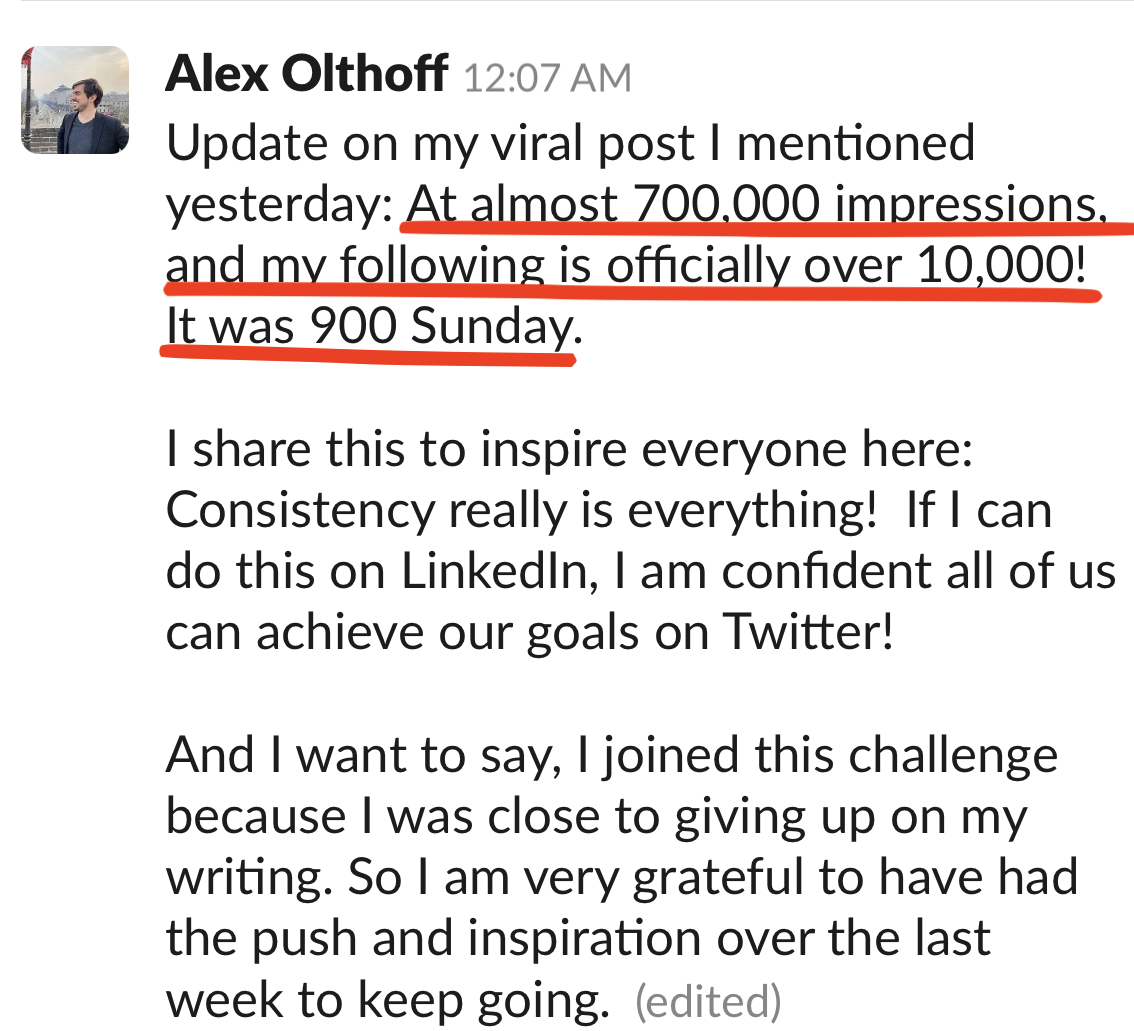Click Alex Olthoff's profile avatar photo

point(75,100)
